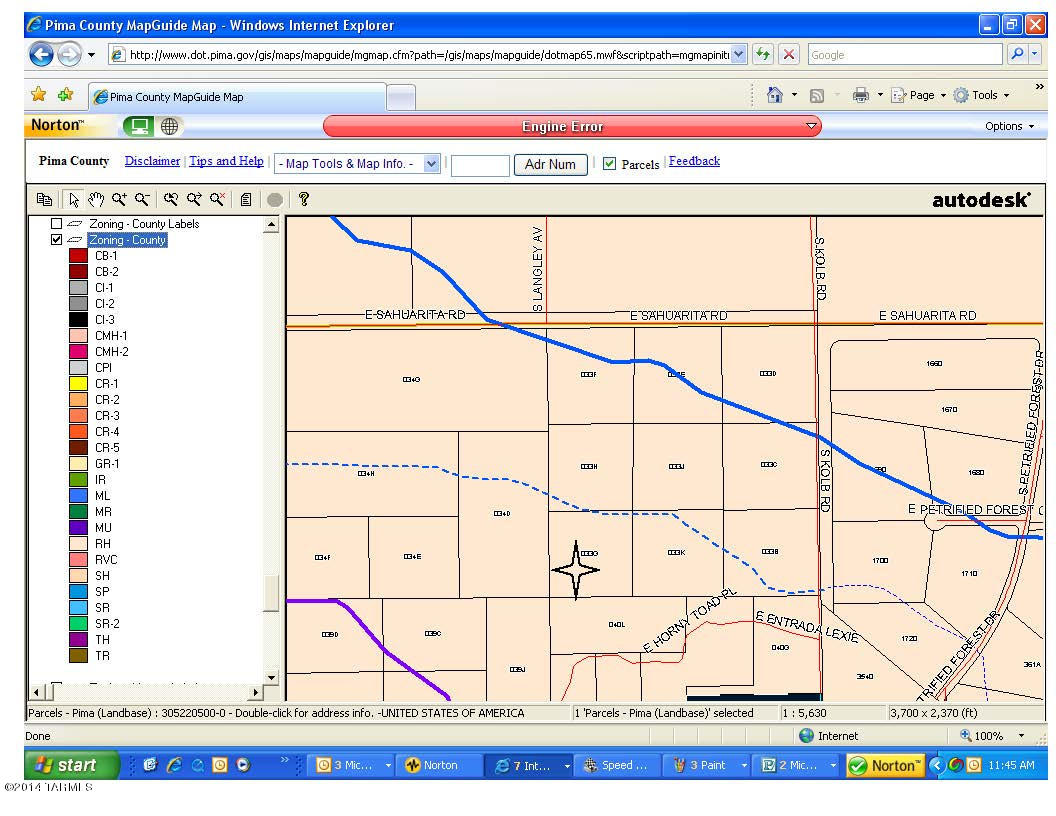The image size is (1056, 816).
Task: Click the Windows start button
Action: (x=71, y=765)
